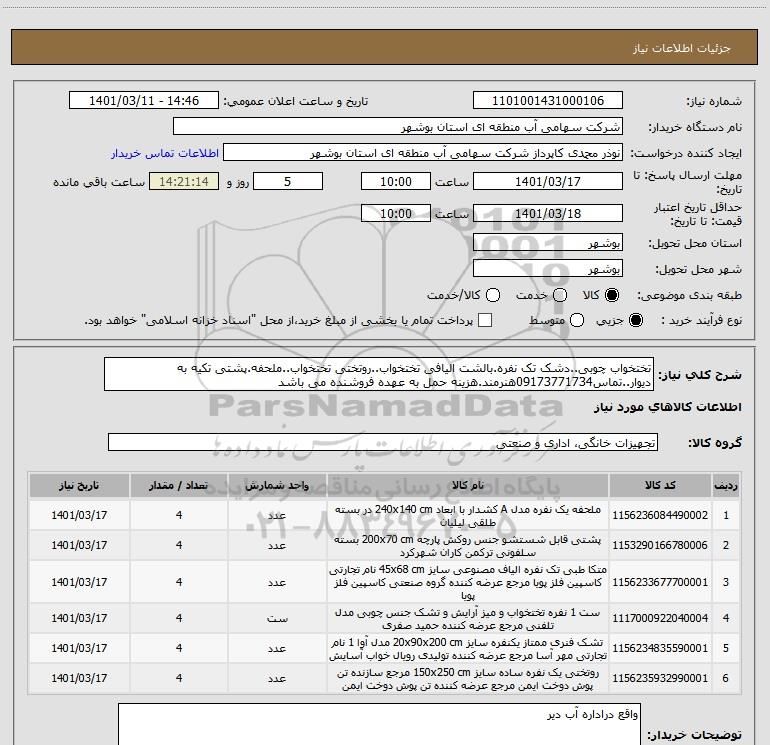The width and height of the screenshot is (770, 745).
Task: Select the خدمت radio button
Action: [x=560, y=295]
